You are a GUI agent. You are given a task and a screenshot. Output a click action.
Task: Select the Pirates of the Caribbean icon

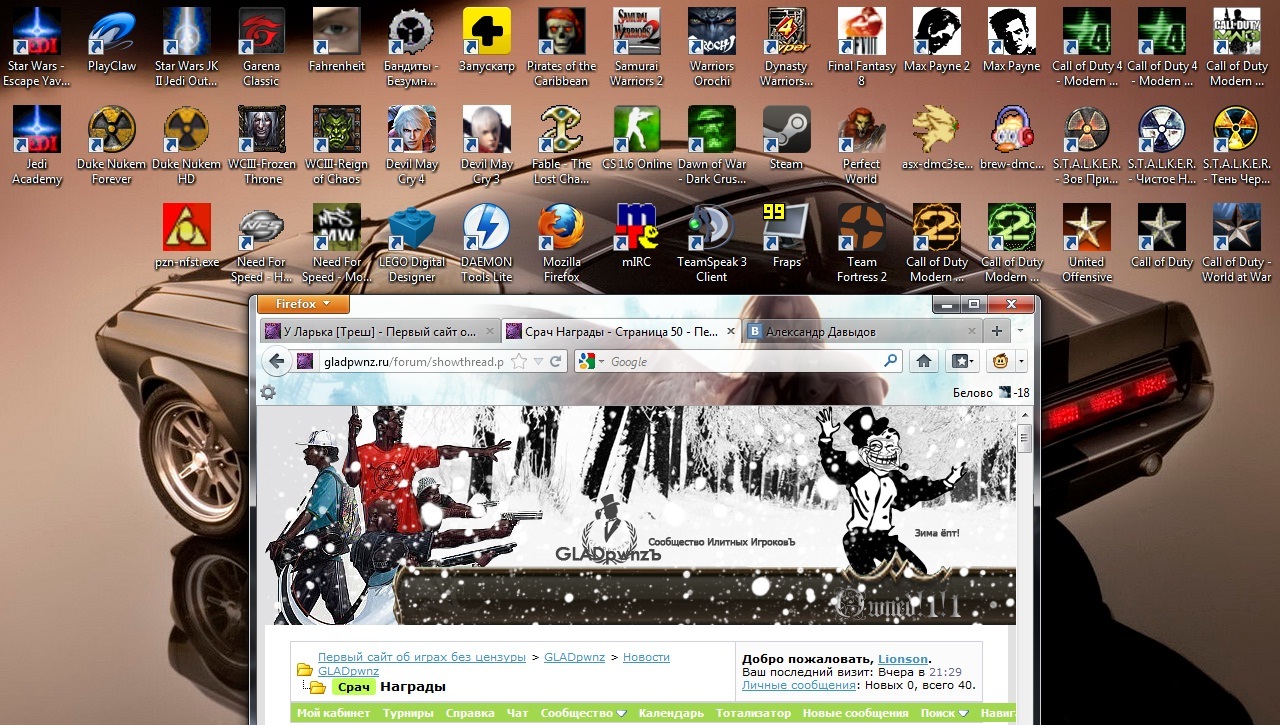(562, 47)
